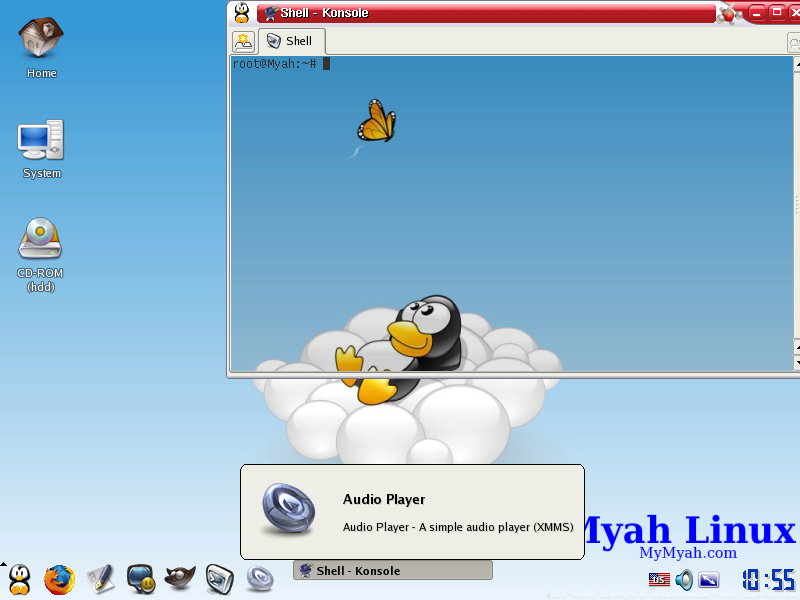Open the penguin start menu in the panel
Screen dimensions: 800x600
(x=20, y=580)
